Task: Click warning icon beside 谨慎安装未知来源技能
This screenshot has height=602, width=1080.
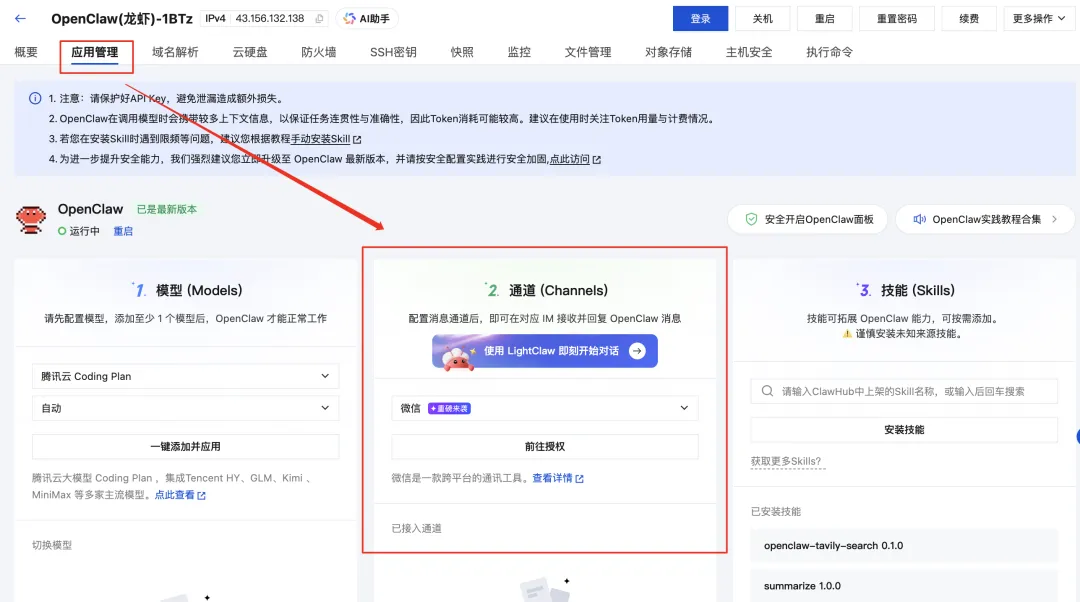Action: 847,333
